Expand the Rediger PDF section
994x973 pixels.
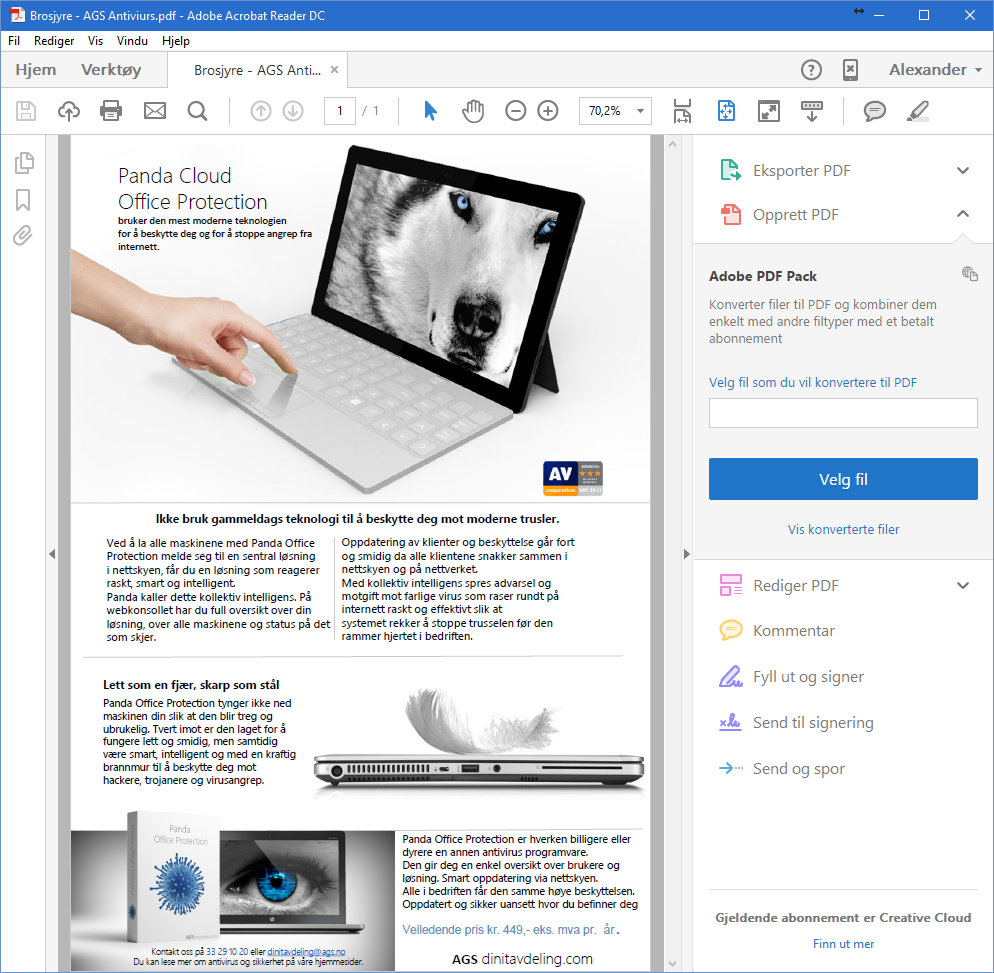[x=963, y=586]
